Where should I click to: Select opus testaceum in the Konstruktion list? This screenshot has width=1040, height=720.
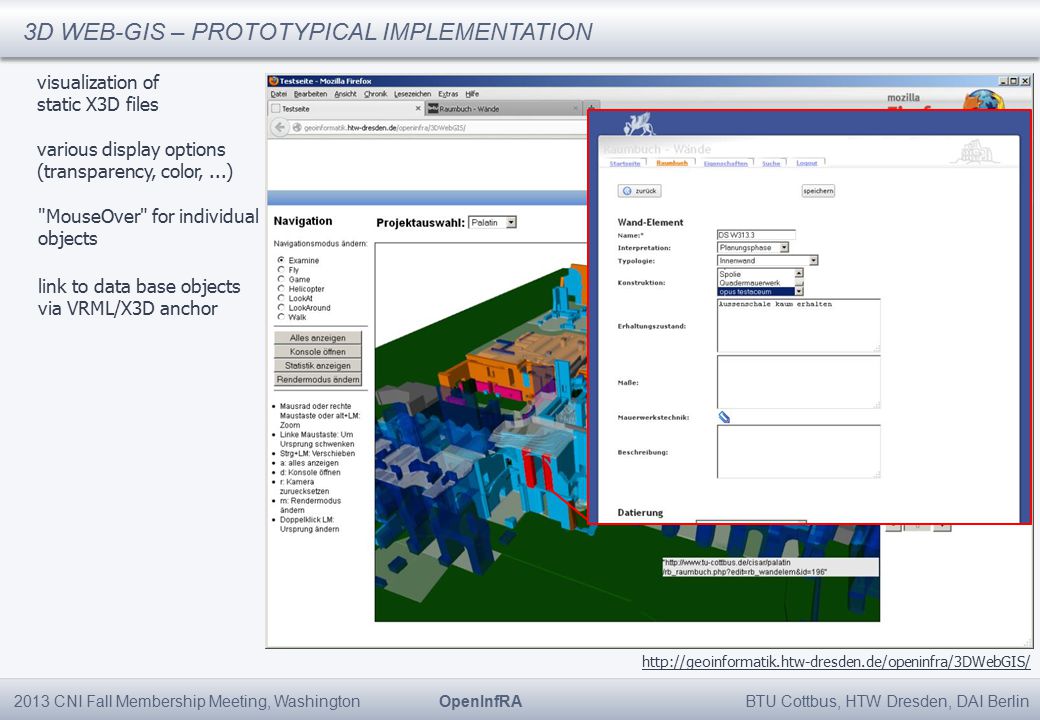pyautogui.click(x=756, y=292)
